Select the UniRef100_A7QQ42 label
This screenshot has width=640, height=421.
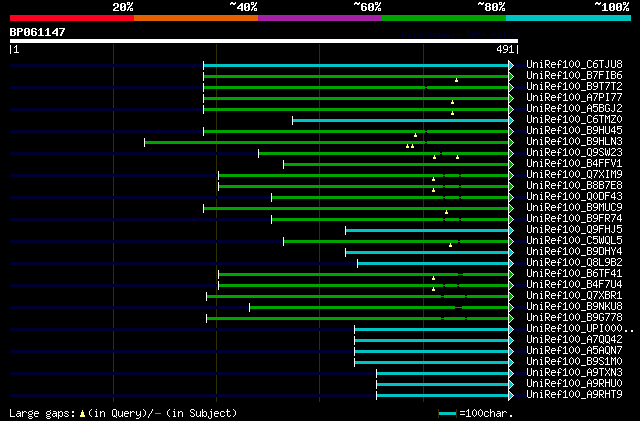pos(574,340)
